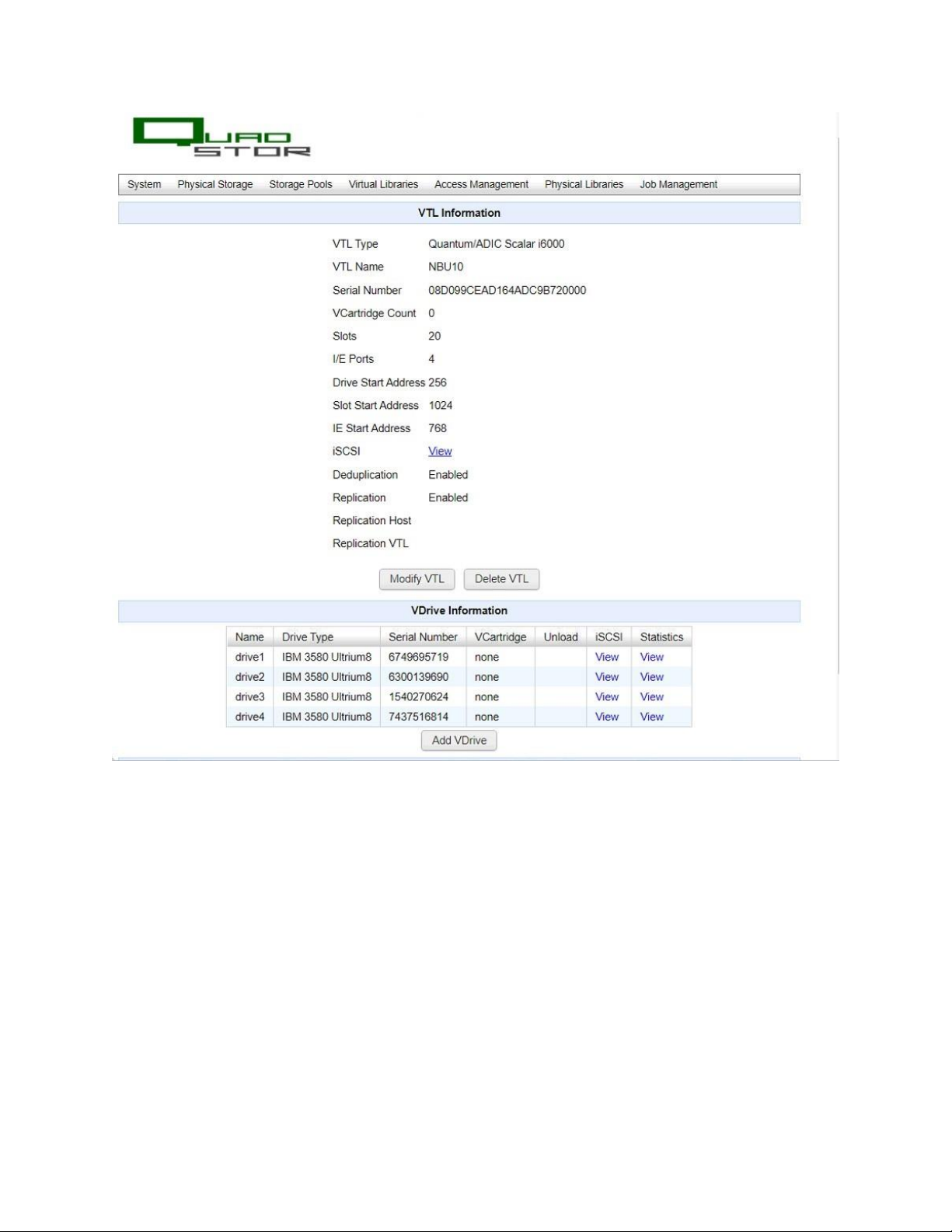This screenshot has width=952, height=1232.
Task: Click the VTL serial number 08D099CEAD164ADC9B720000
Action: click(x=507, y=290)
